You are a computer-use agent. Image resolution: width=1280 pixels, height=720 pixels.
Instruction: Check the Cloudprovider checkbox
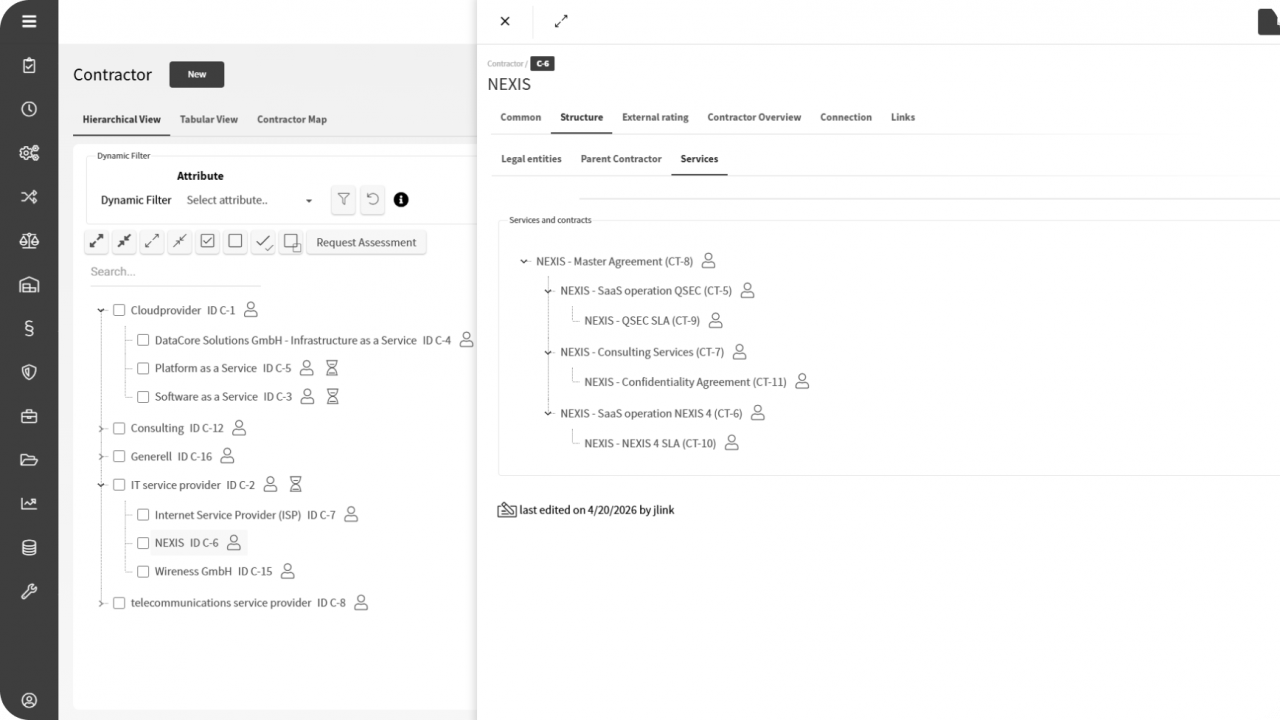[x=119, y=310]
